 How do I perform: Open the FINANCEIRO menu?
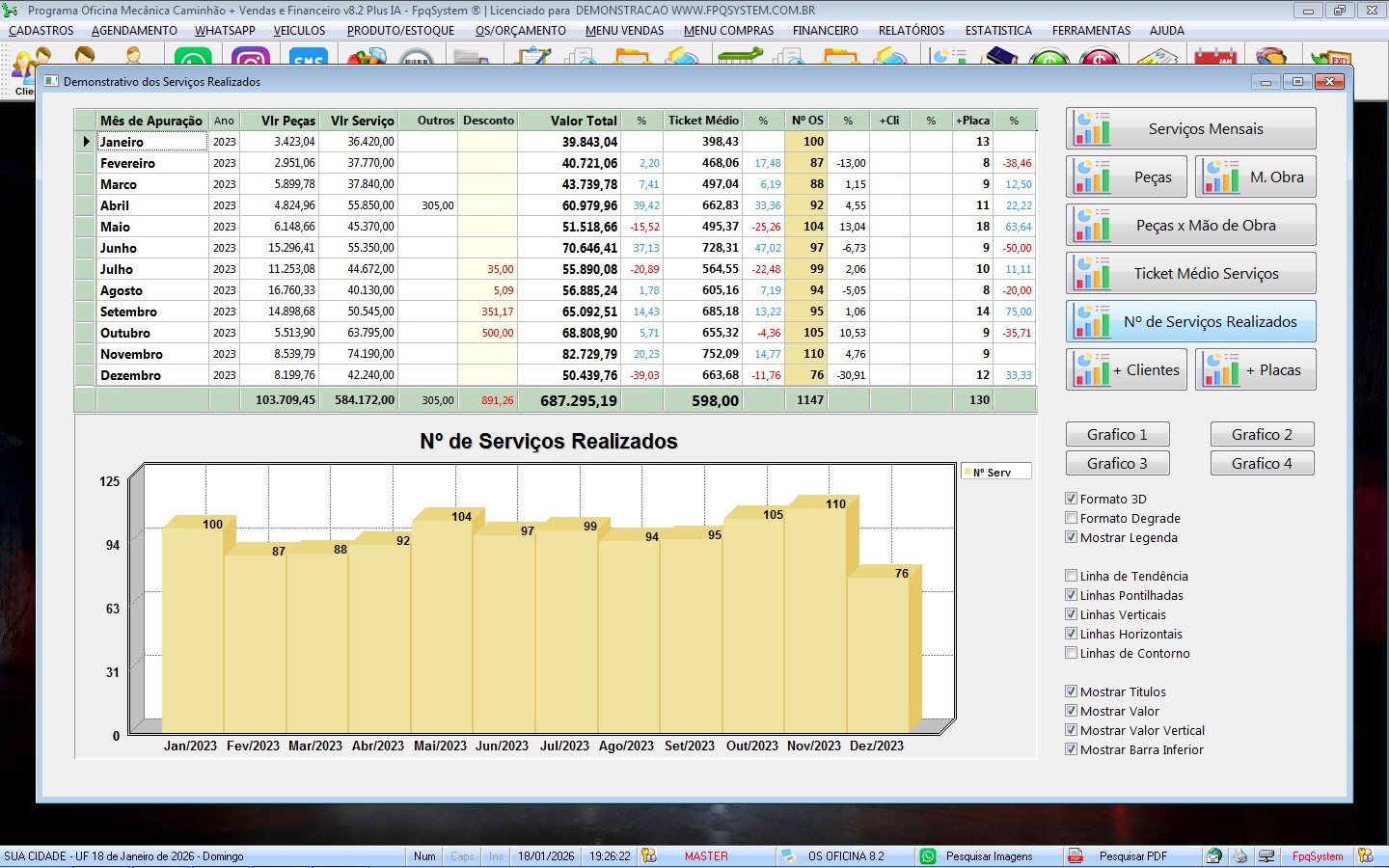click(x=825, y=31)
